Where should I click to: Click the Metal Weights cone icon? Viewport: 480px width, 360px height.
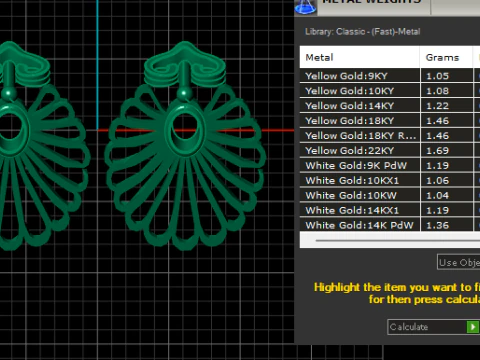(305, 7)
